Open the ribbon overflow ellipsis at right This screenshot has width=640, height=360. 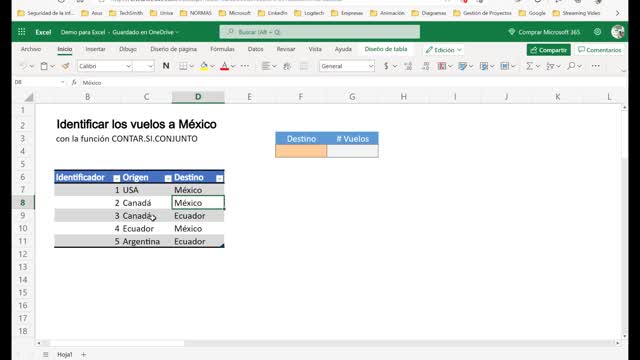click(x=596, y=66)
